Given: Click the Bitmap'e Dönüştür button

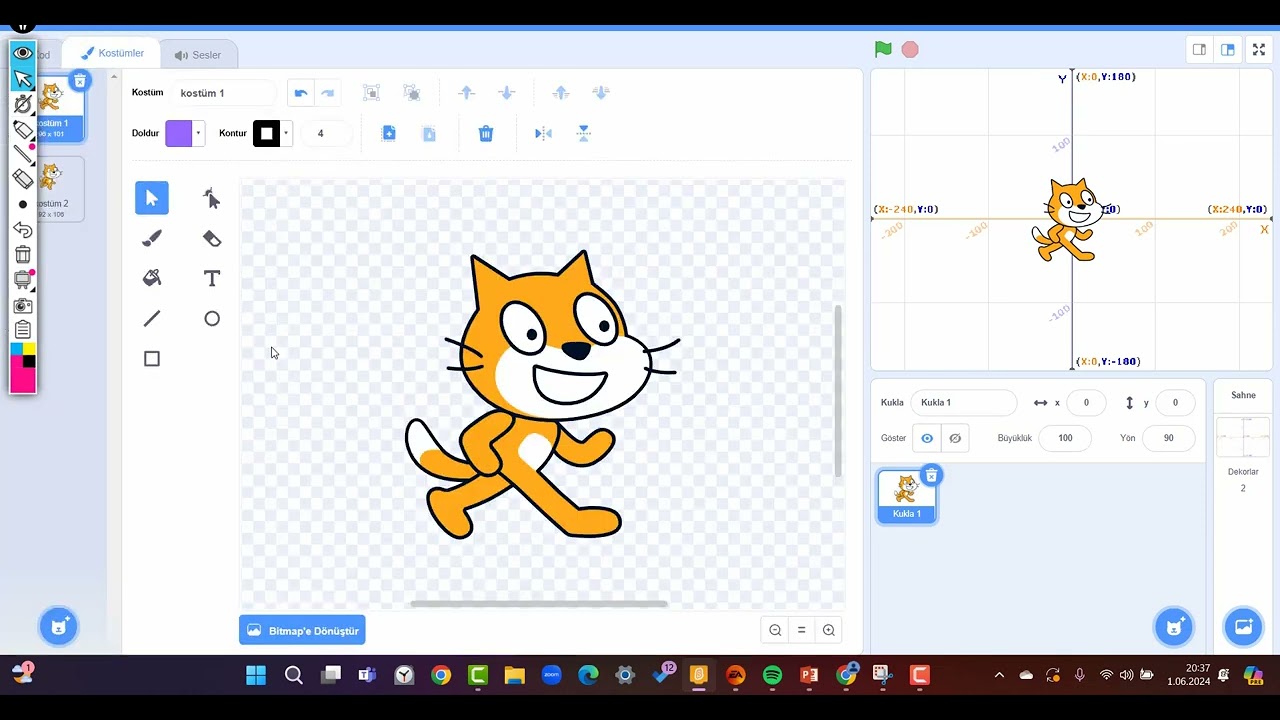Looking at the screenshot, I should pyautogui.click(x=302, y=630).
